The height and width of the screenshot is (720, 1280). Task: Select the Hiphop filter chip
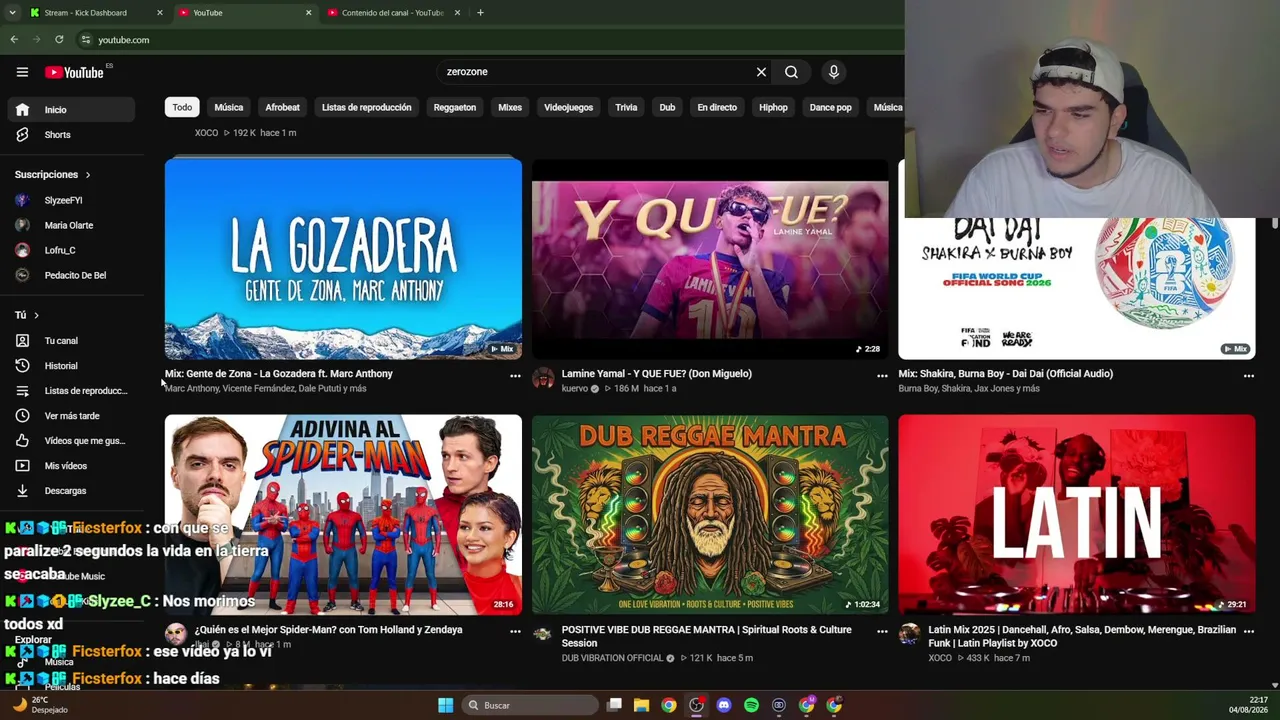(773, 107)
